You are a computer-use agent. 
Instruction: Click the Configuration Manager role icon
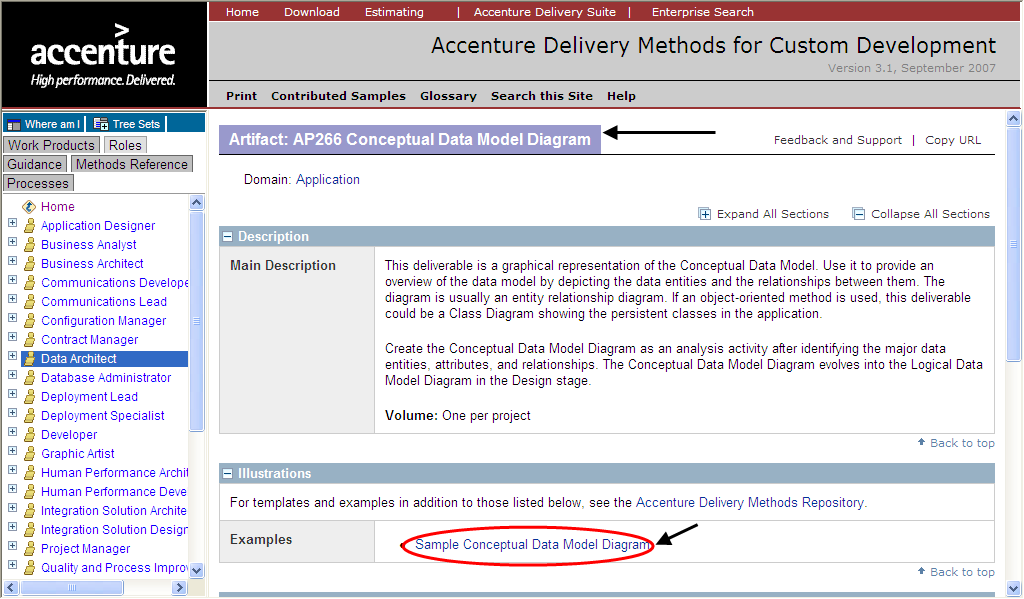tap(29, 321)
